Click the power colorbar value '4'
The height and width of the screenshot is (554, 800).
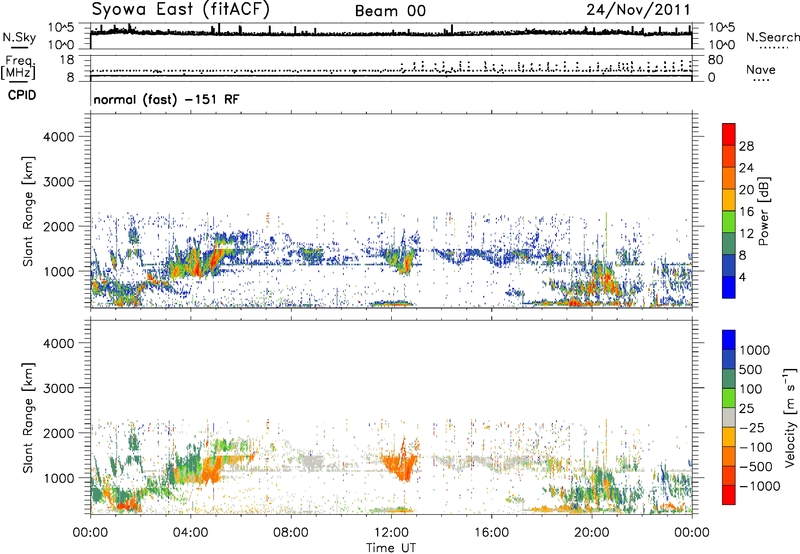[742, 277]
